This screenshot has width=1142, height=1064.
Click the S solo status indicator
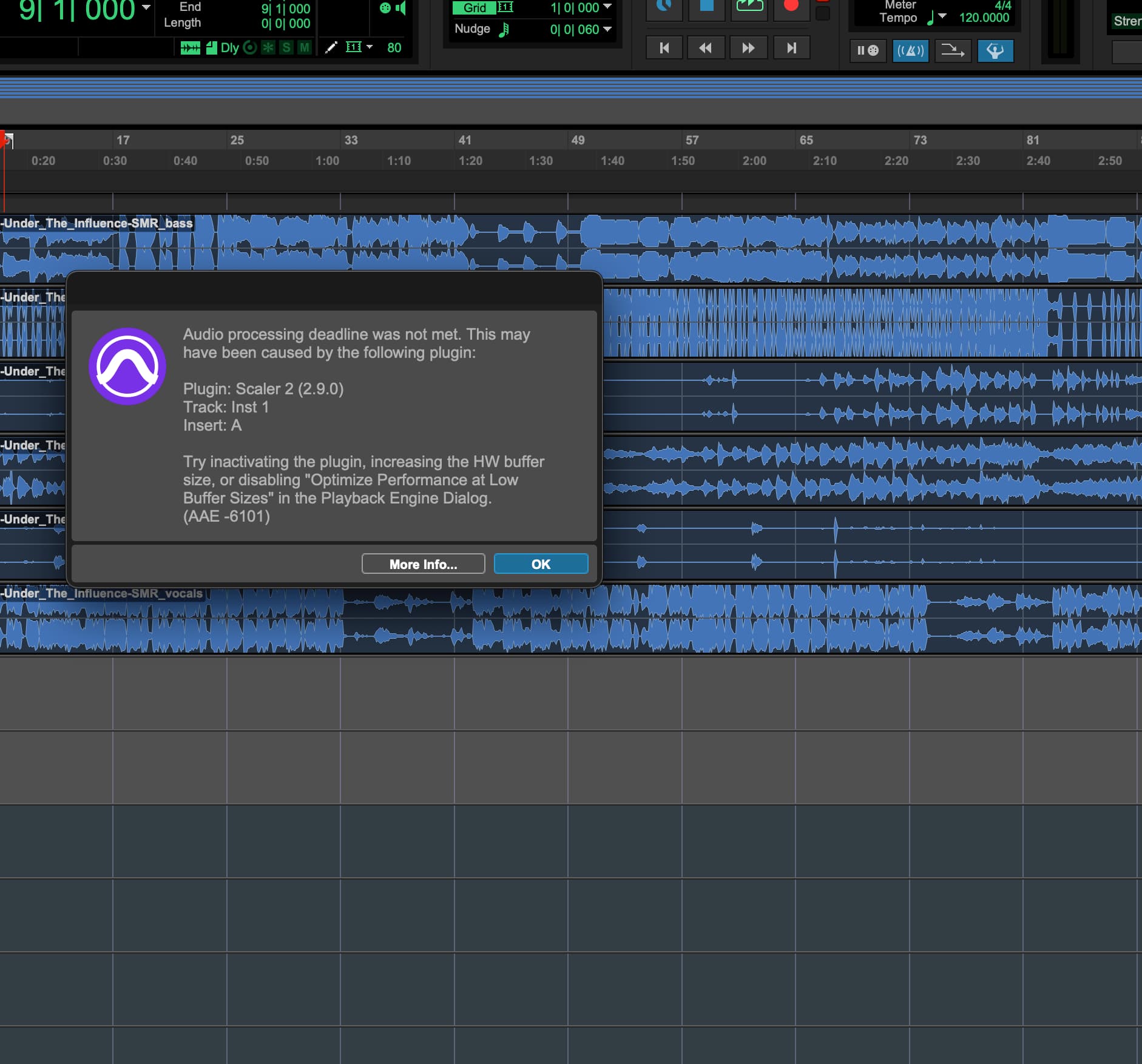(286, 47)
